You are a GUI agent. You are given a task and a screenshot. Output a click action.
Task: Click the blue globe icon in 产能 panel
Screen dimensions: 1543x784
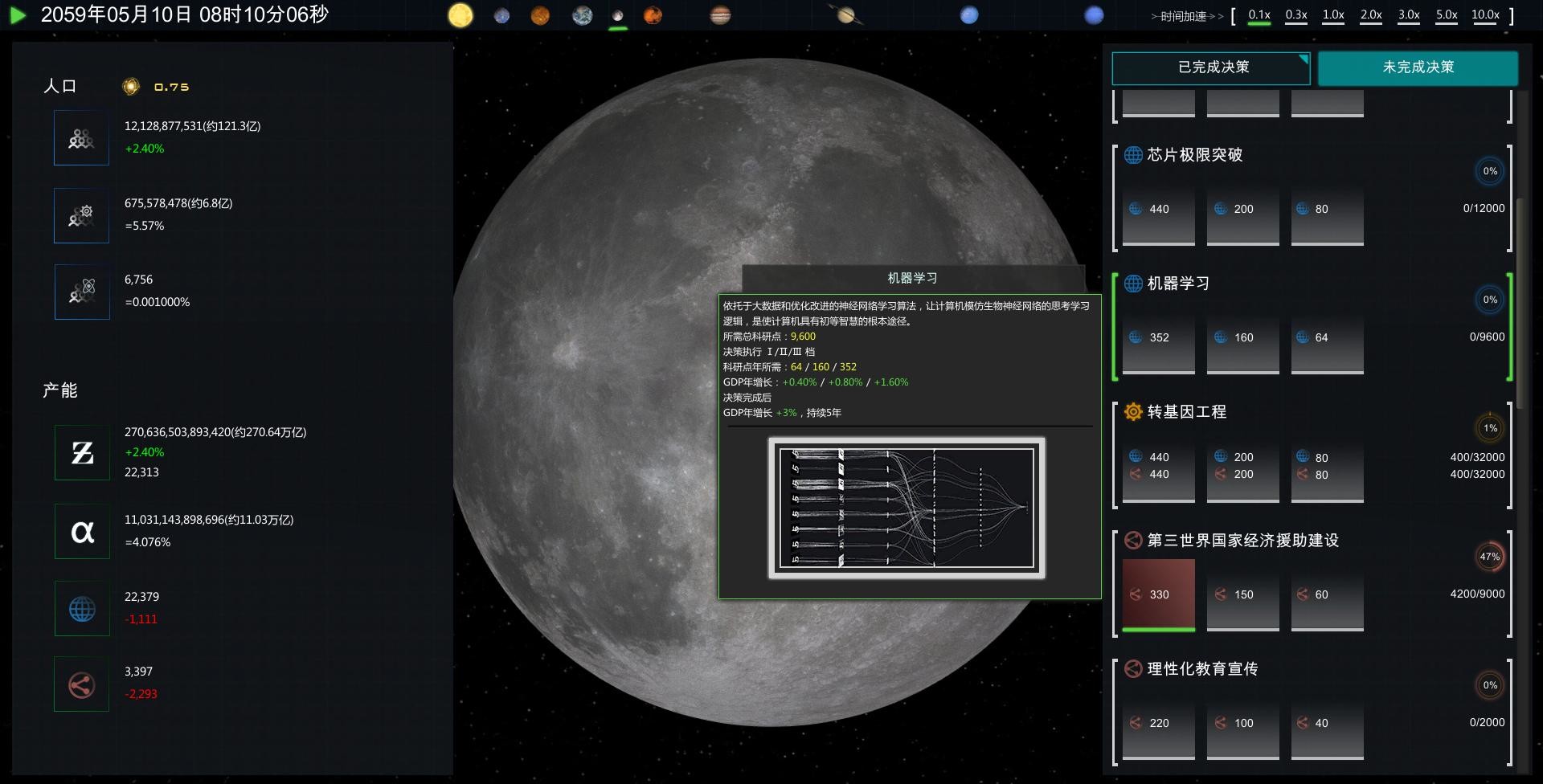click(x=80, y=608)
